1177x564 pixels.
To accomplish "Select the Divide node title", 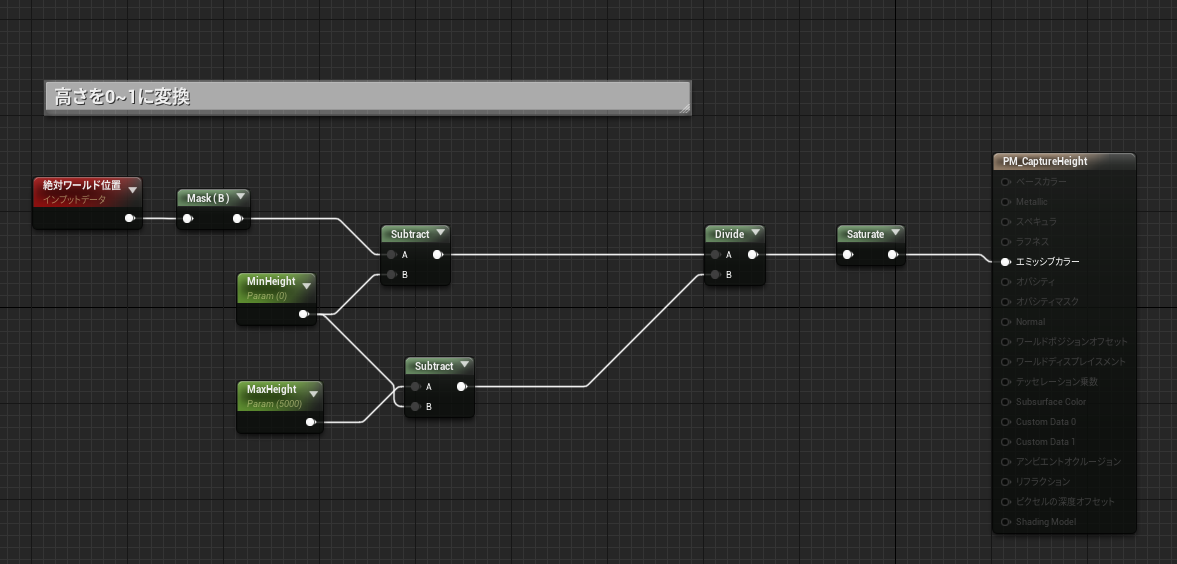I will click(x=730, y=234).
